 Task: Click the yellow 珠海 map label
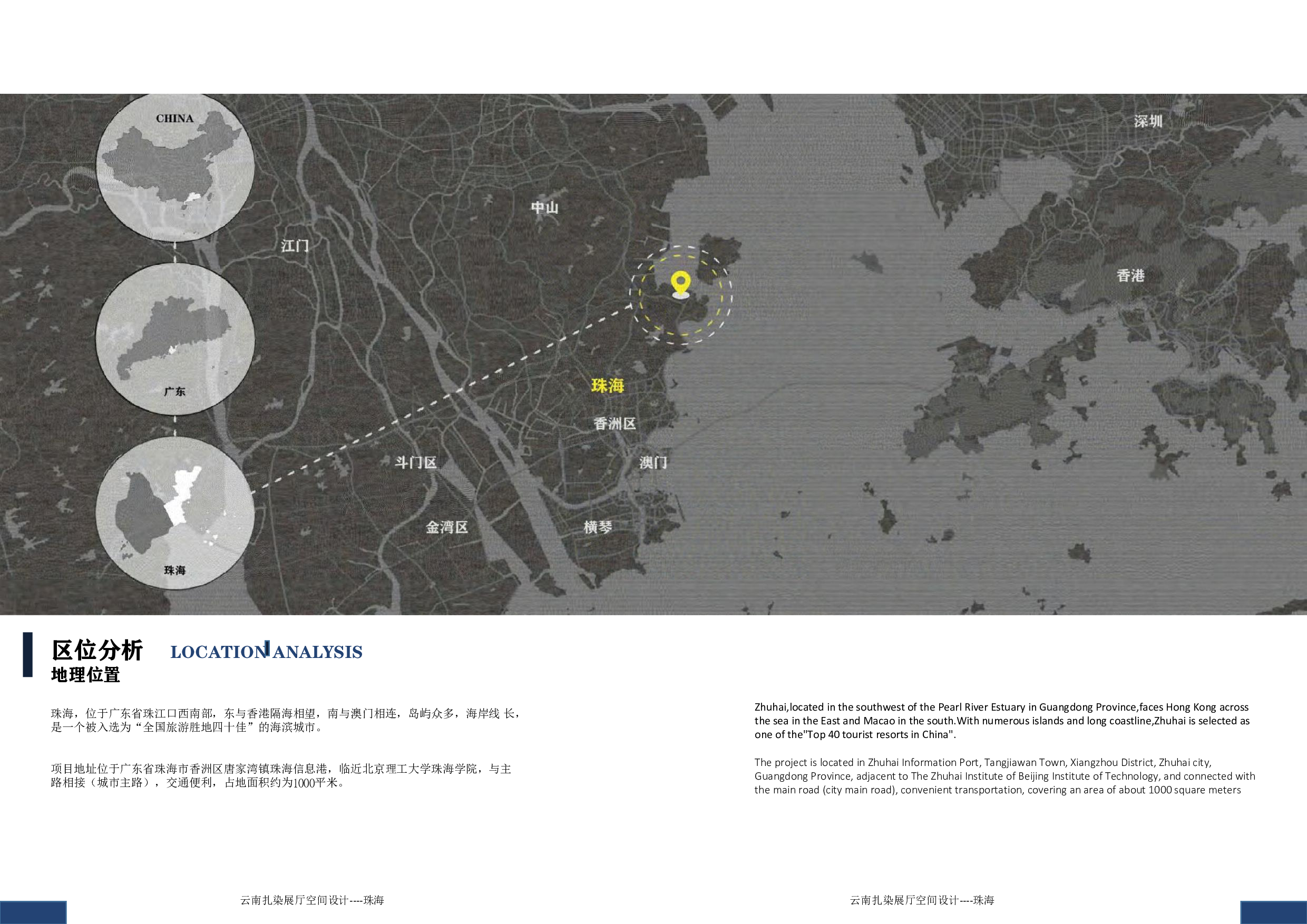click(x=608, y=386)
